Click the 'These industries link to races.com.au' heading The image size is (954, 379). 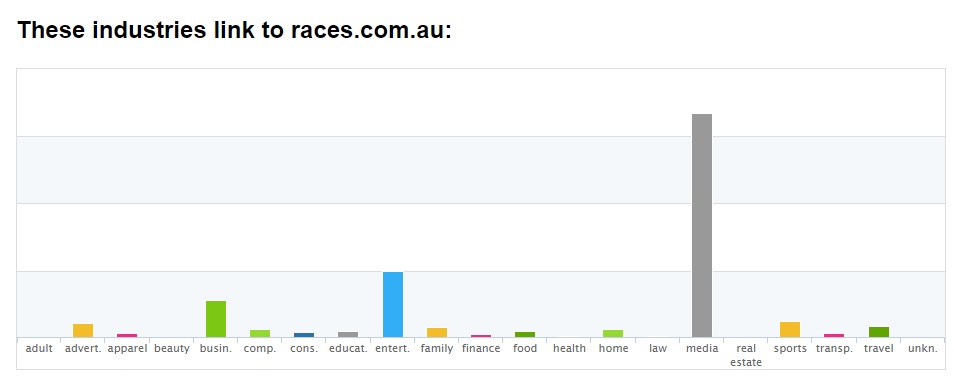point(234,30)
